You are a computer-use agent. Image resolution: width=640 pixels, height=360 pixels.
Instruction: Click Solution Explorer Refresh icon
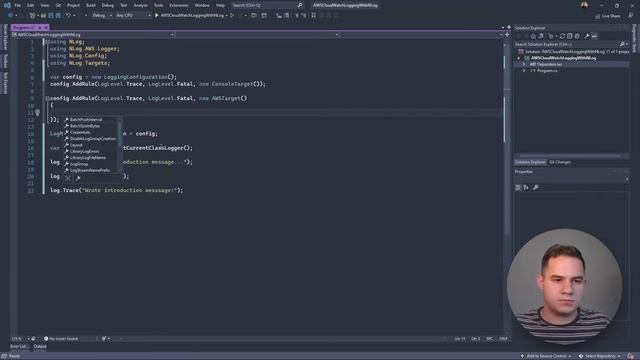pos(562,36)
